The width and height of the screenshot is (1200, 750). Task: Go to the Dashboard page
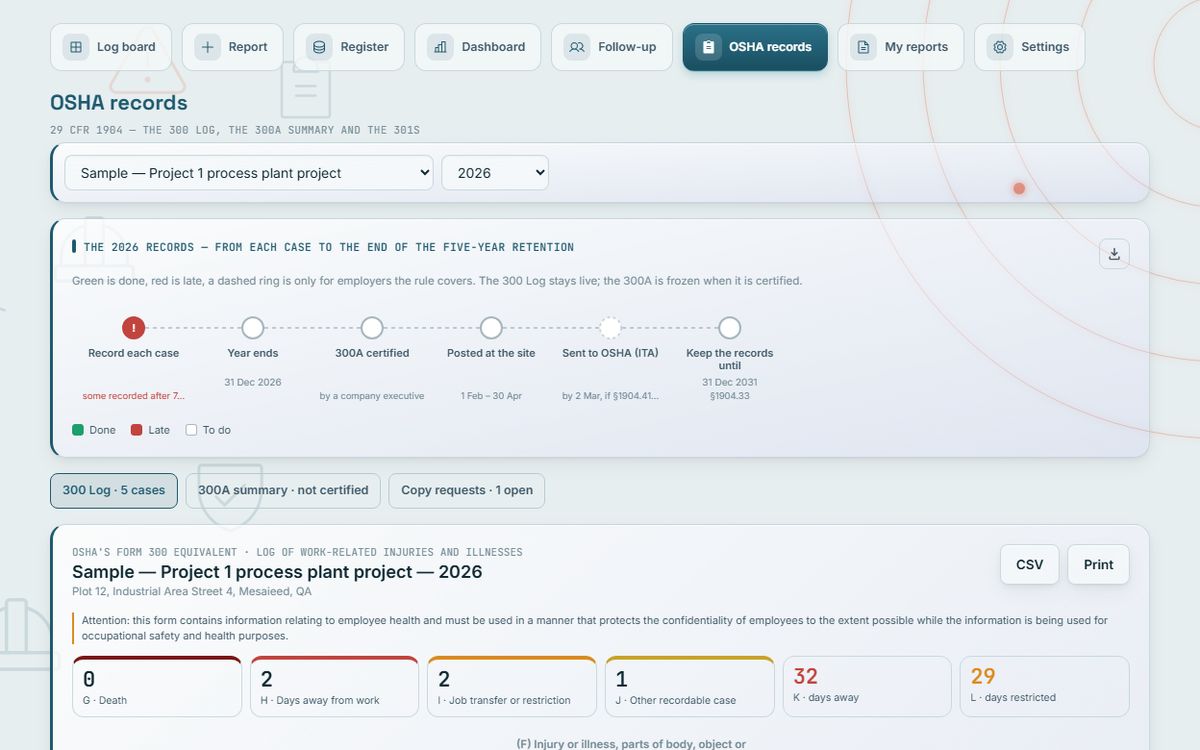click(478, 47)
